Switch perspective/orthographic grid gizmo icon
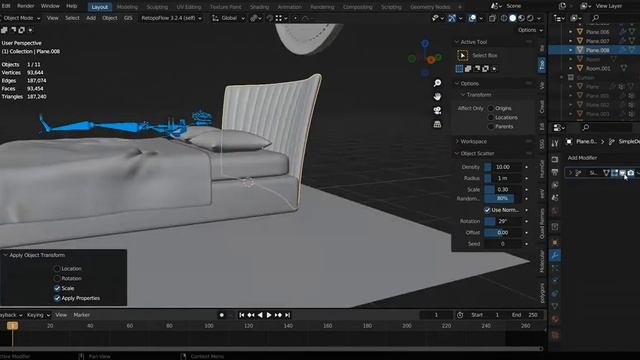 click(437, 124)
